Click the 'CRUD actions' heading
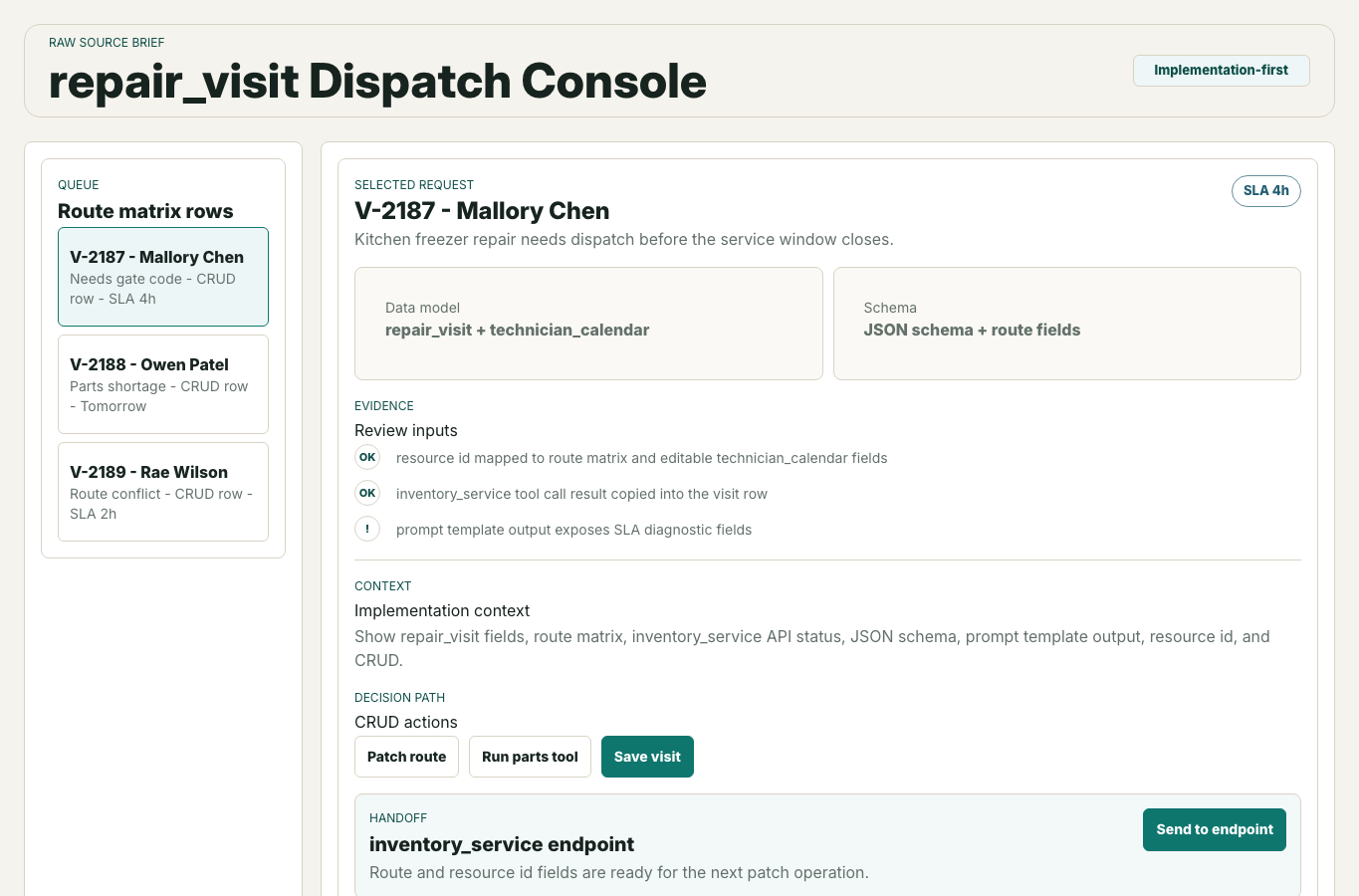 pyautogui.click(x=406, y=722)
